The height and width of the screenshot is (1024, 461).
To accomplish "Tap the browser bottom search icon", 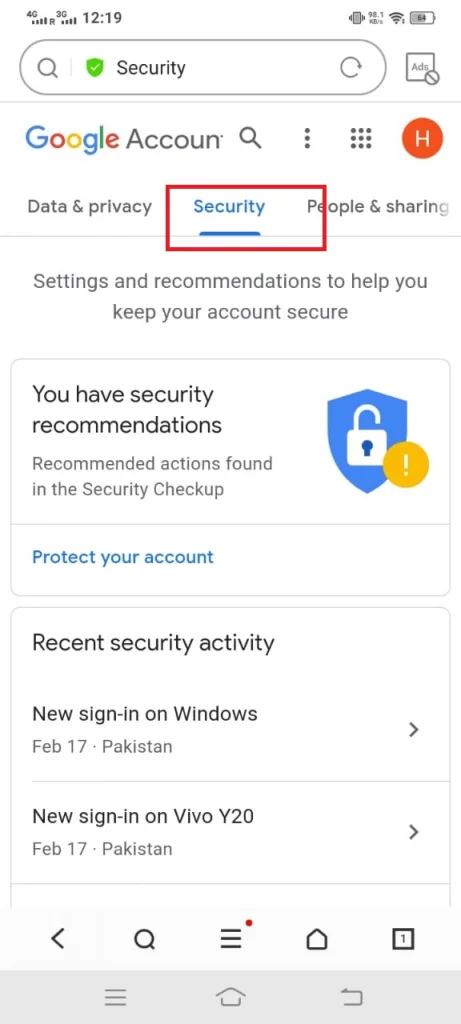I will 144,939.
